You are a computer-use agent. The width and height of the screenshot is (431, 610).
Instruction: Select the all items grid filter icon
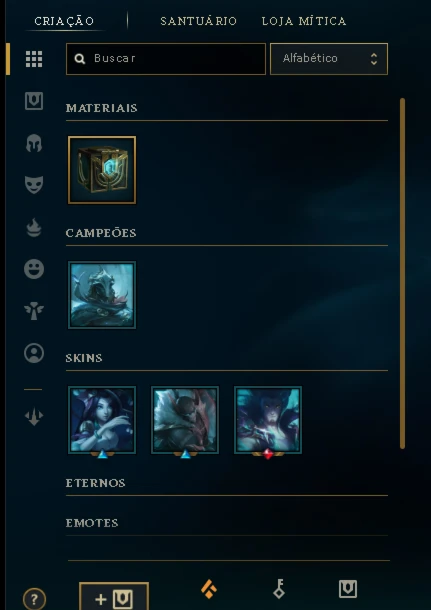point(34,59)
